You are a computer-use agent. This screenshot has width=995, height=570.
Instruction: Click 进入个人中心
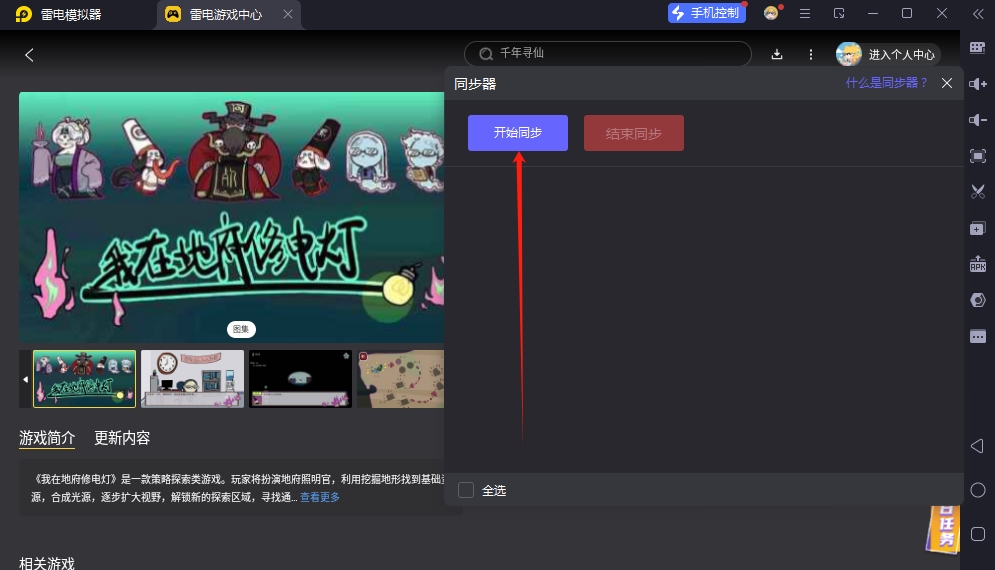click(x=901, y=55)
